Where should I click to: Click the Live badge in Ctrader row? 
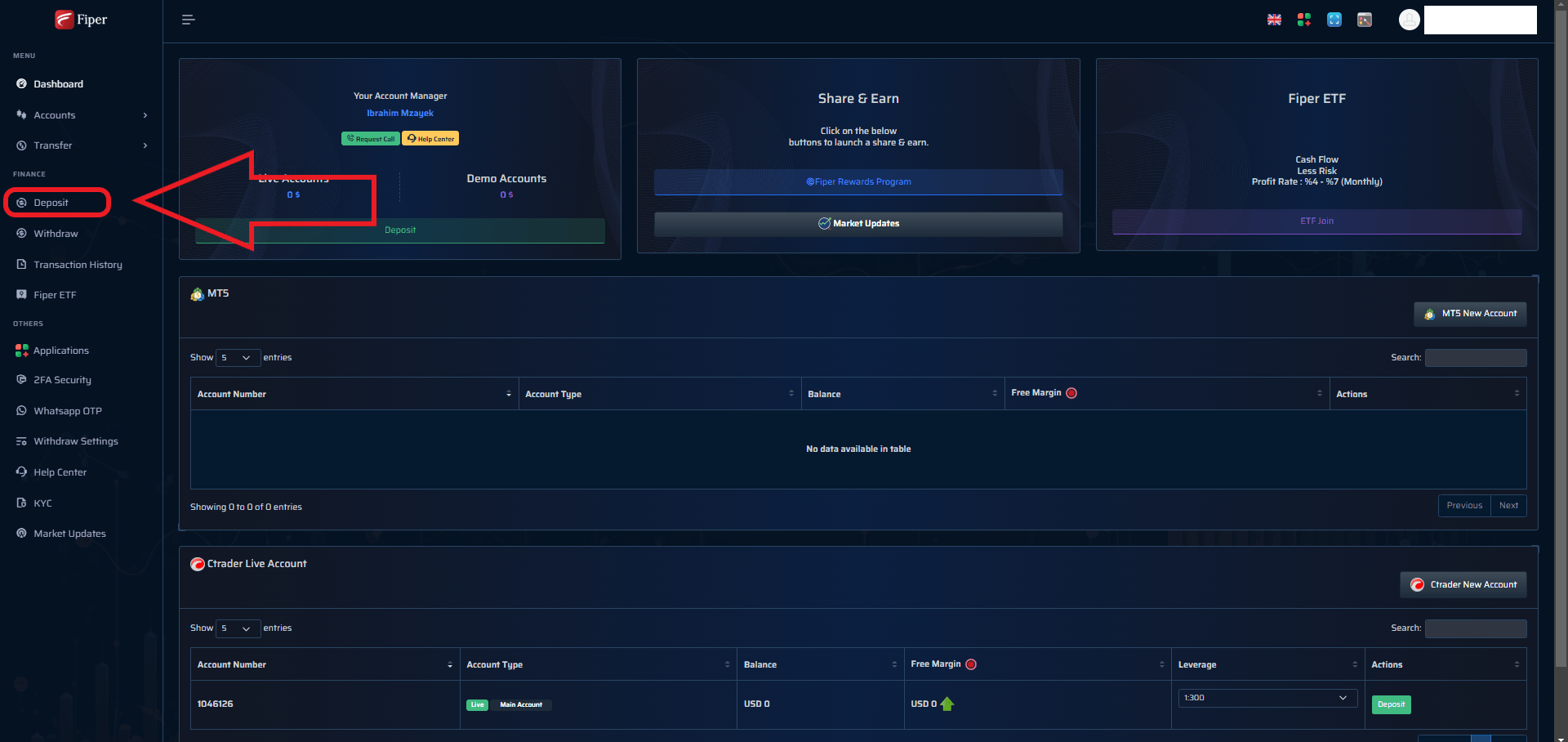point(477,705)
